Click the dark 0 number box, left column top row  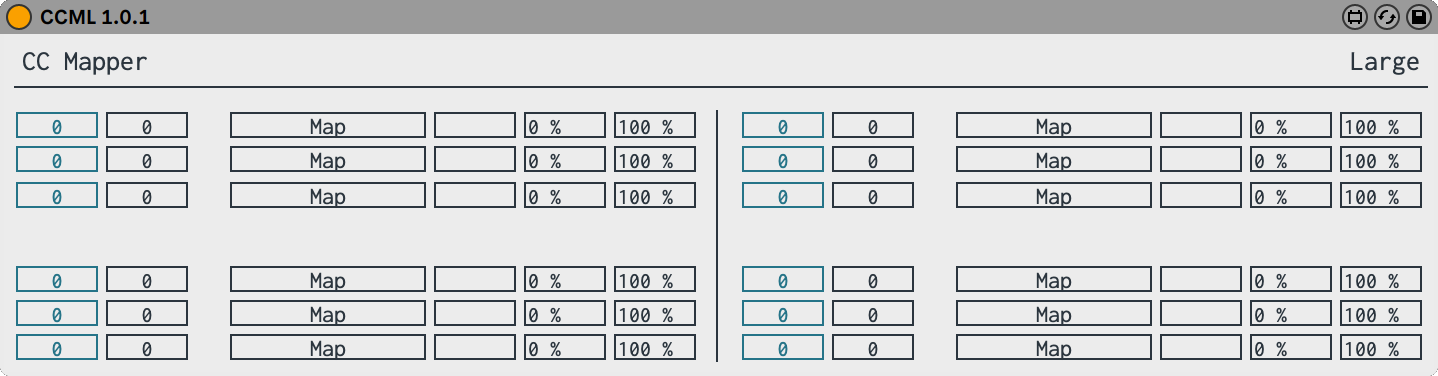click(147, 125)
